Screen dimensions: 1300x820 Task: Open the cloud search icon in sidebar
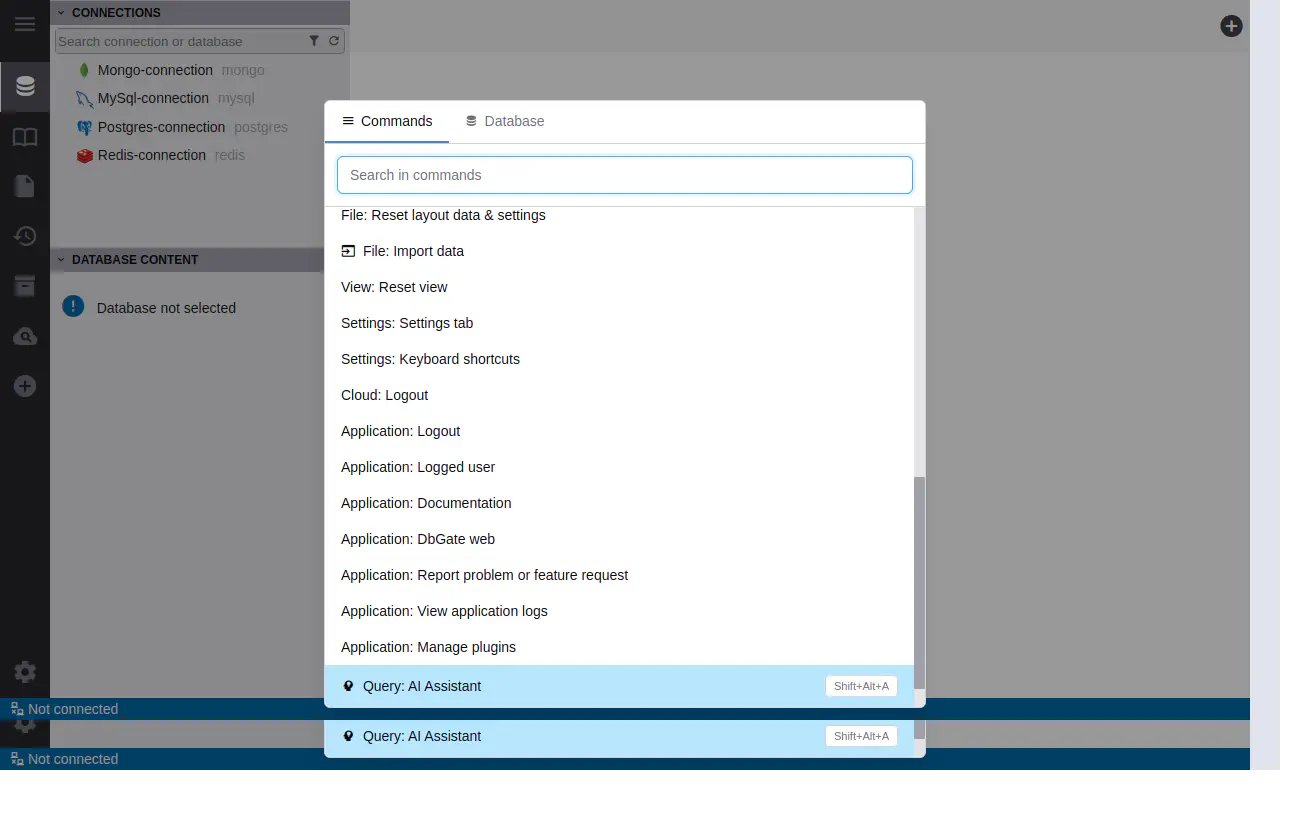25,336
